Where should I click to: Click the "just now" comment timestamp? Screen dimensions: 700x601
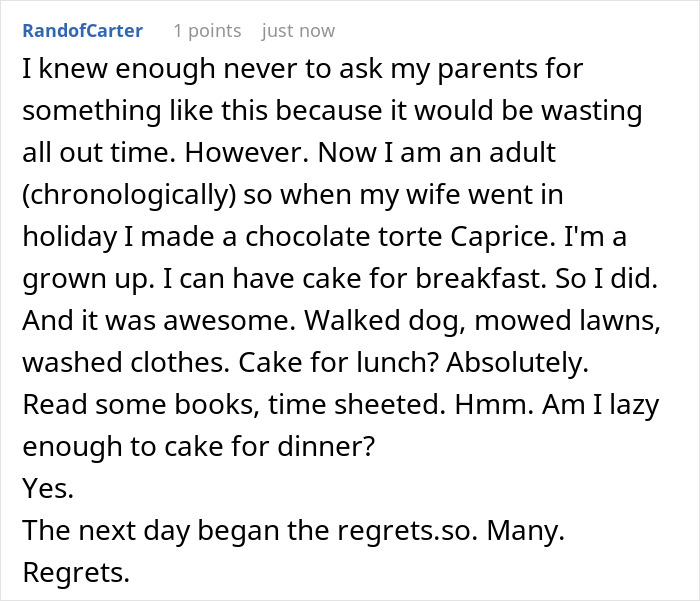tap(298, 31)
